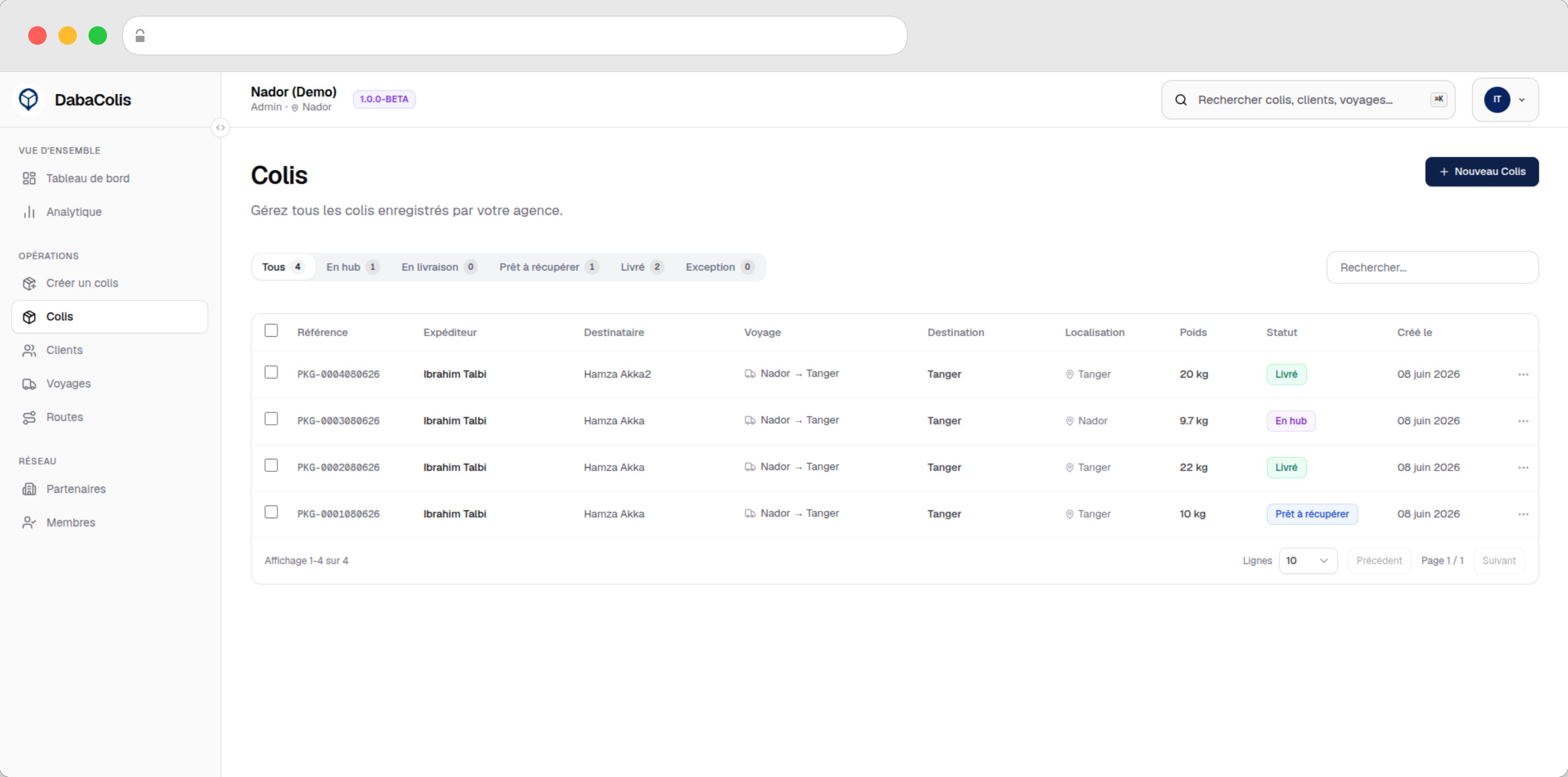Click recipient Hamza Akka2
Image resolution: width=1568 pixels, height=777 pixels.
tap(617, 375)
